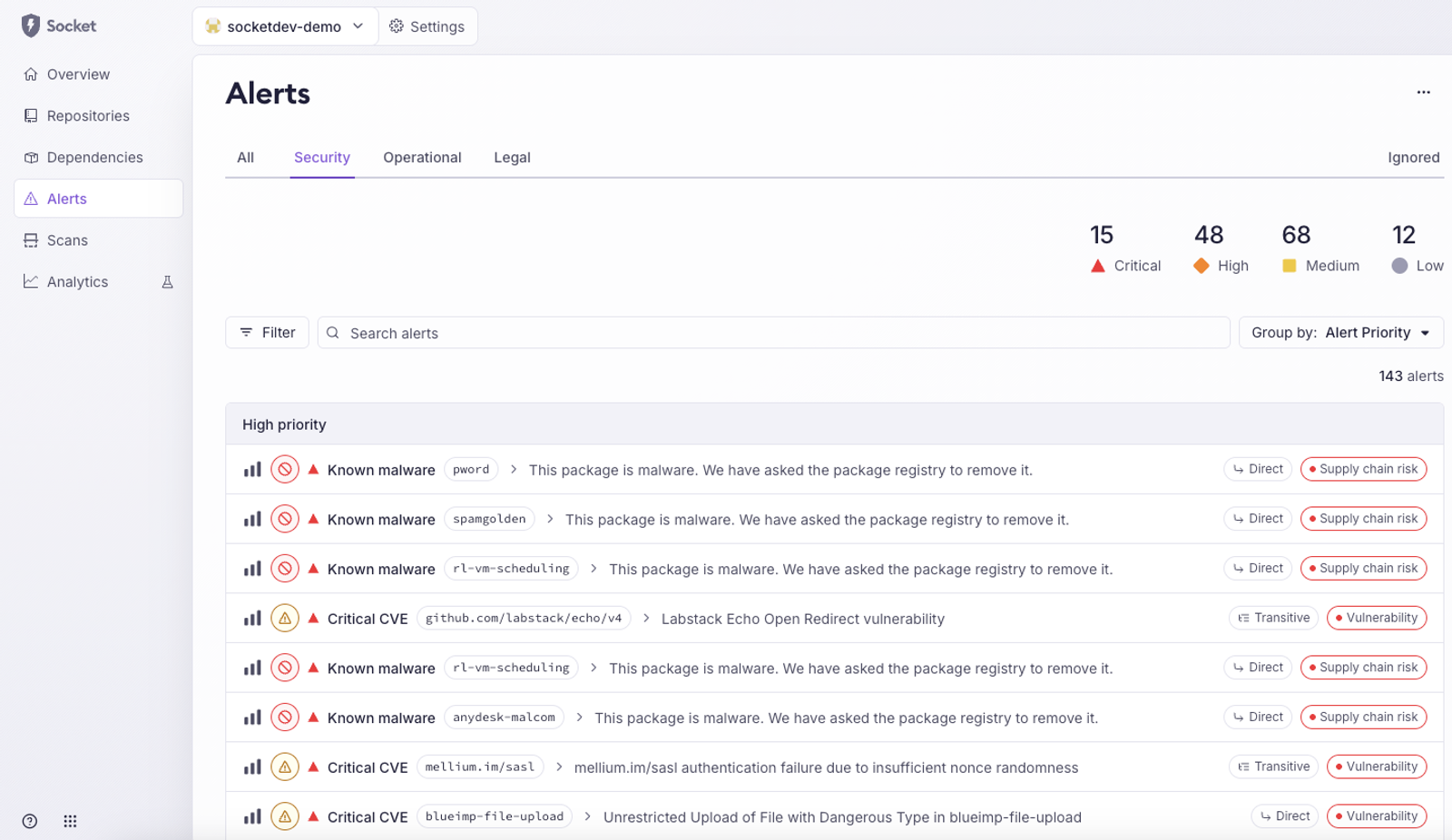Open Settings in the top bar
This screenshot has height=840, width=1452.
pos(427,26)
